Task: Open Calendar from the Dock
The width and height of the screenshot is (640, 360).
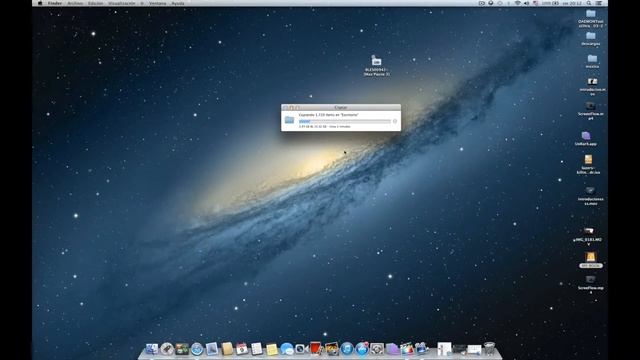Action: pos(242,349)
